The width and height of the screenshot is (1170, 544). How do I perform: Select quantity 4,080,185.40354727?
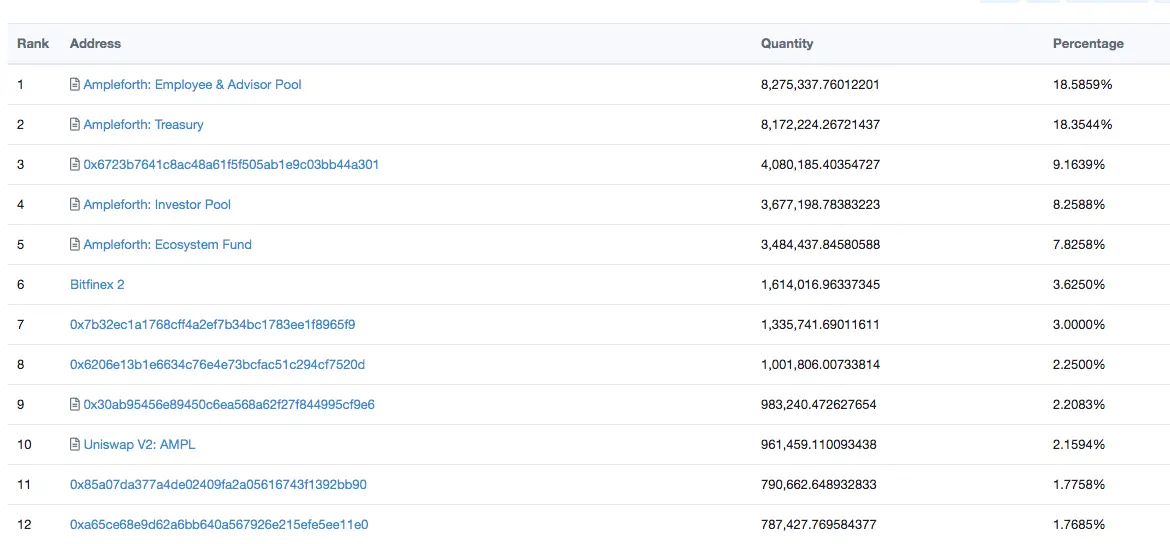tap(820, 164)
